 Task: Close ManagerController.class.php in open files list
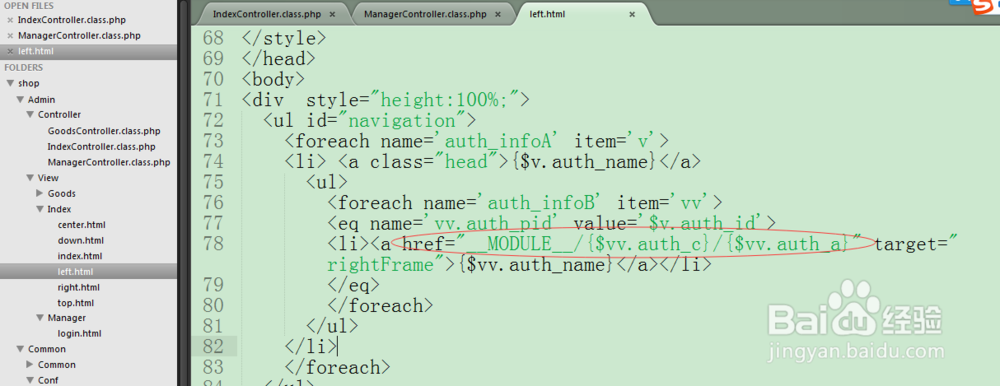click(x=10, y=36)
